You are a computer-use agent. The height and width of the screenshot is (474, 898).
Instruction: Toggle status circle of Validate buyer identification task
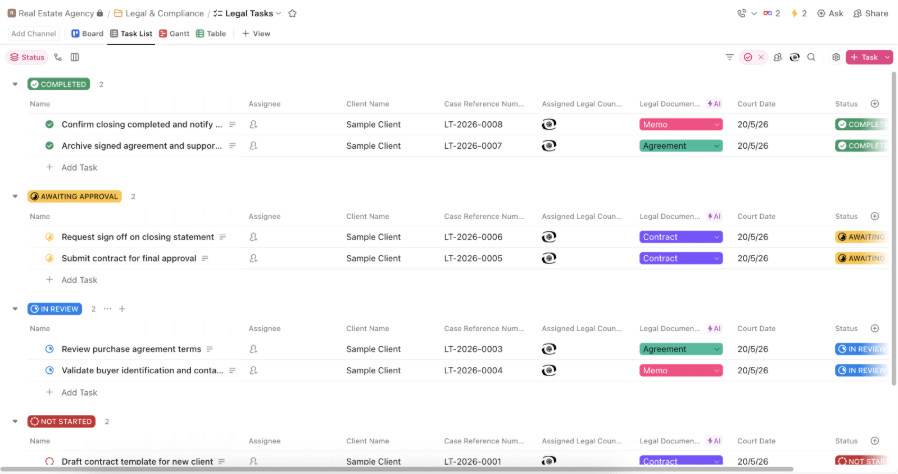coord(49,370)
